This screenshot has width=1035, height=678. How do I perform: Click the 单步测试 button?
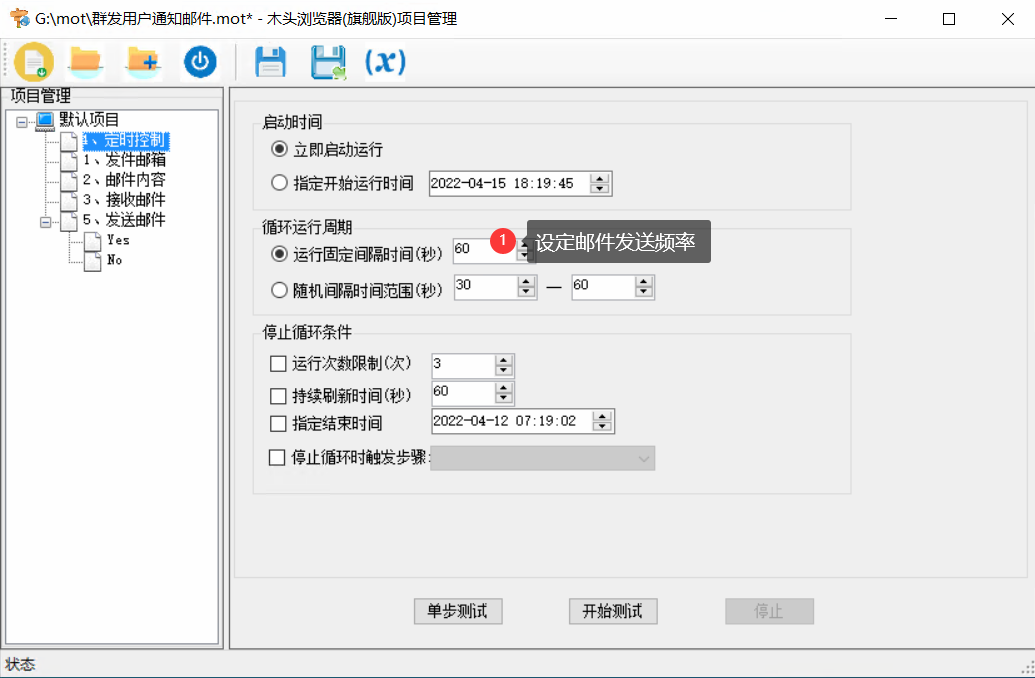pos(458,611)
